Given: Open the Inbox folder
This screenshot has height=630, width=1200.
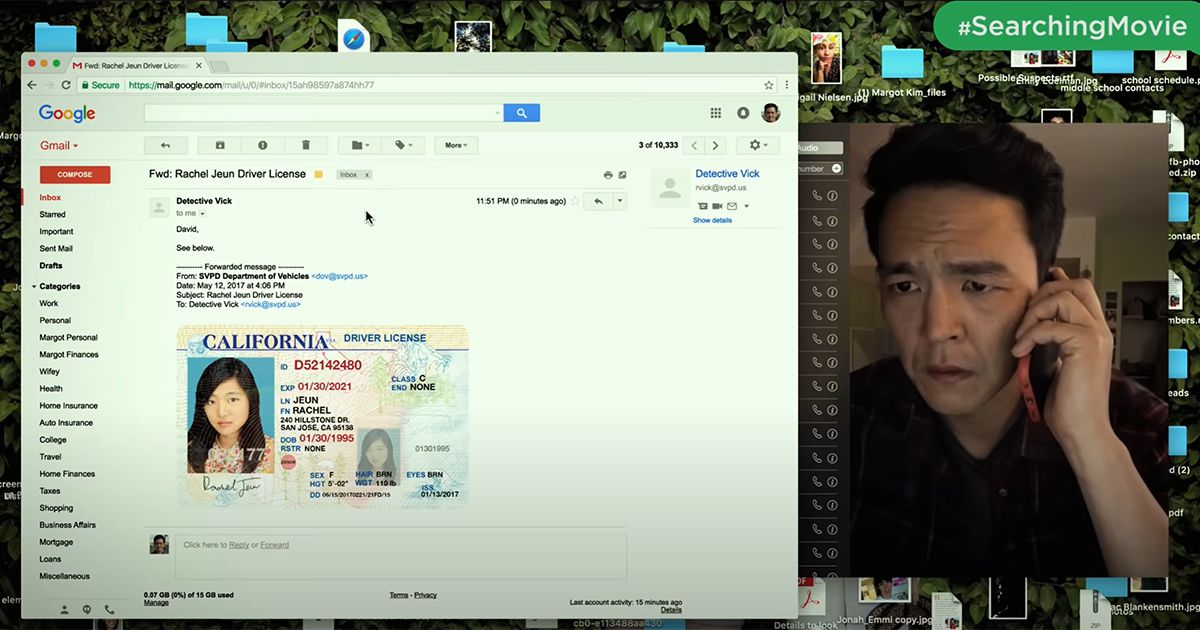Looking at the screenshot, I should pyautogui.click(x=50, y=197).
